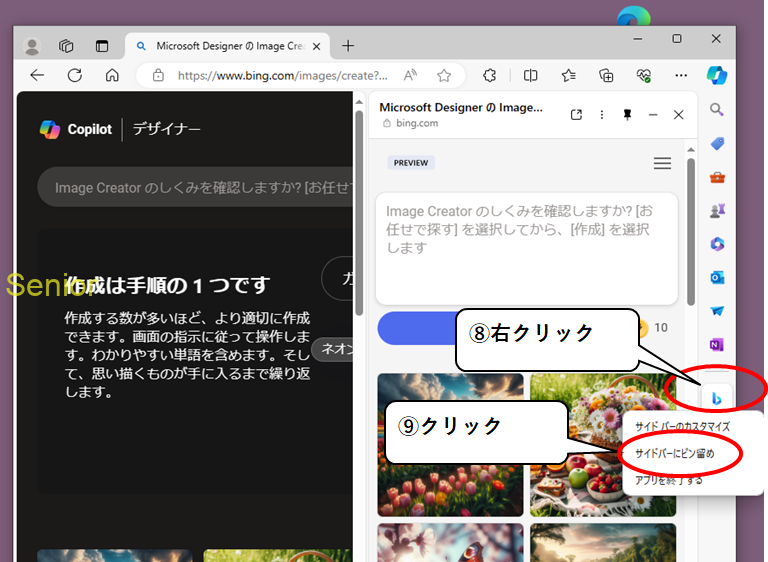Click the side panel vertical scrollbar
Viewport: 768px width, 562px height.
[x=691, y=231]
